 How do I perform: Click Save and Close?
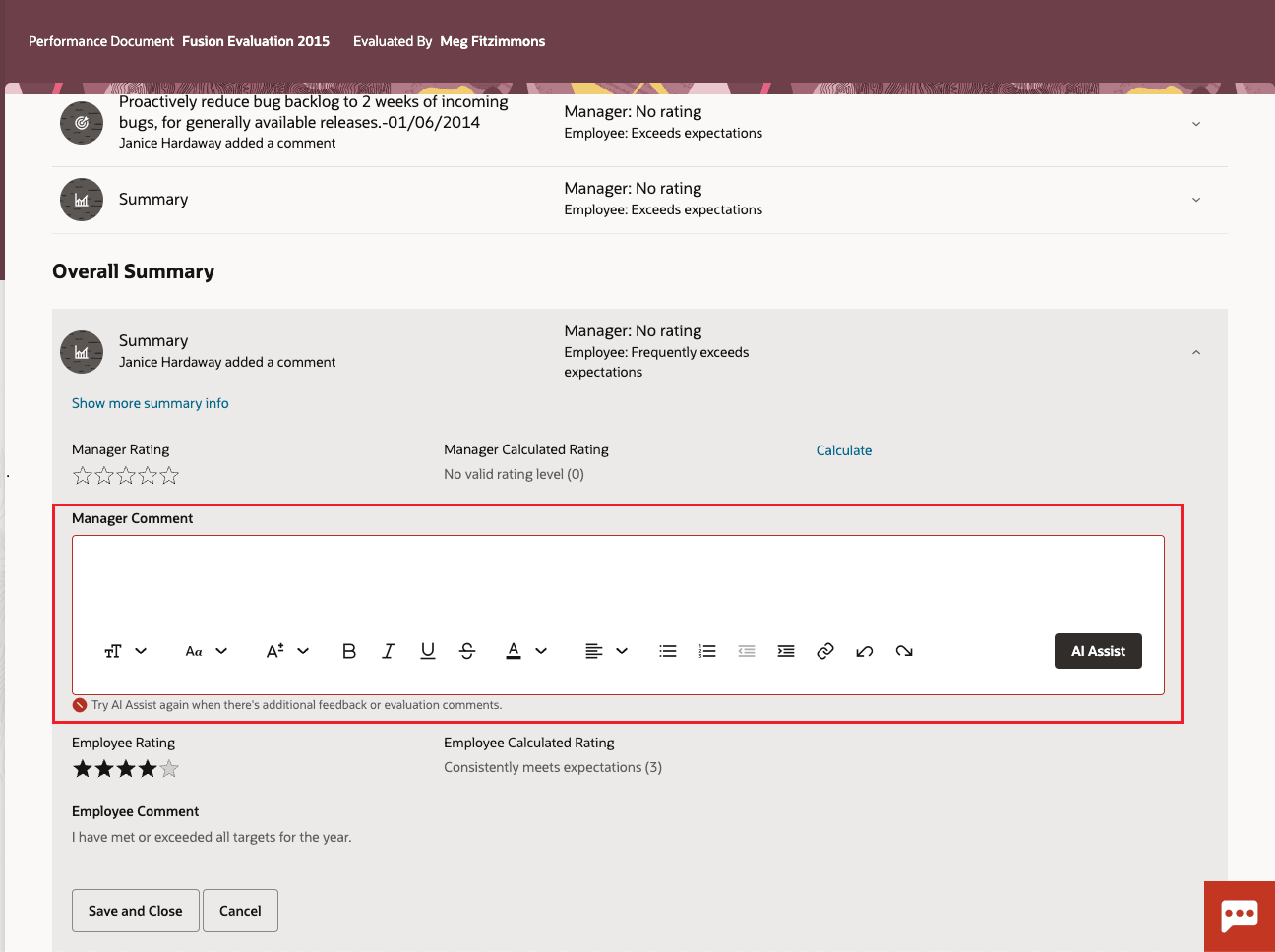[x=136, y=911]
